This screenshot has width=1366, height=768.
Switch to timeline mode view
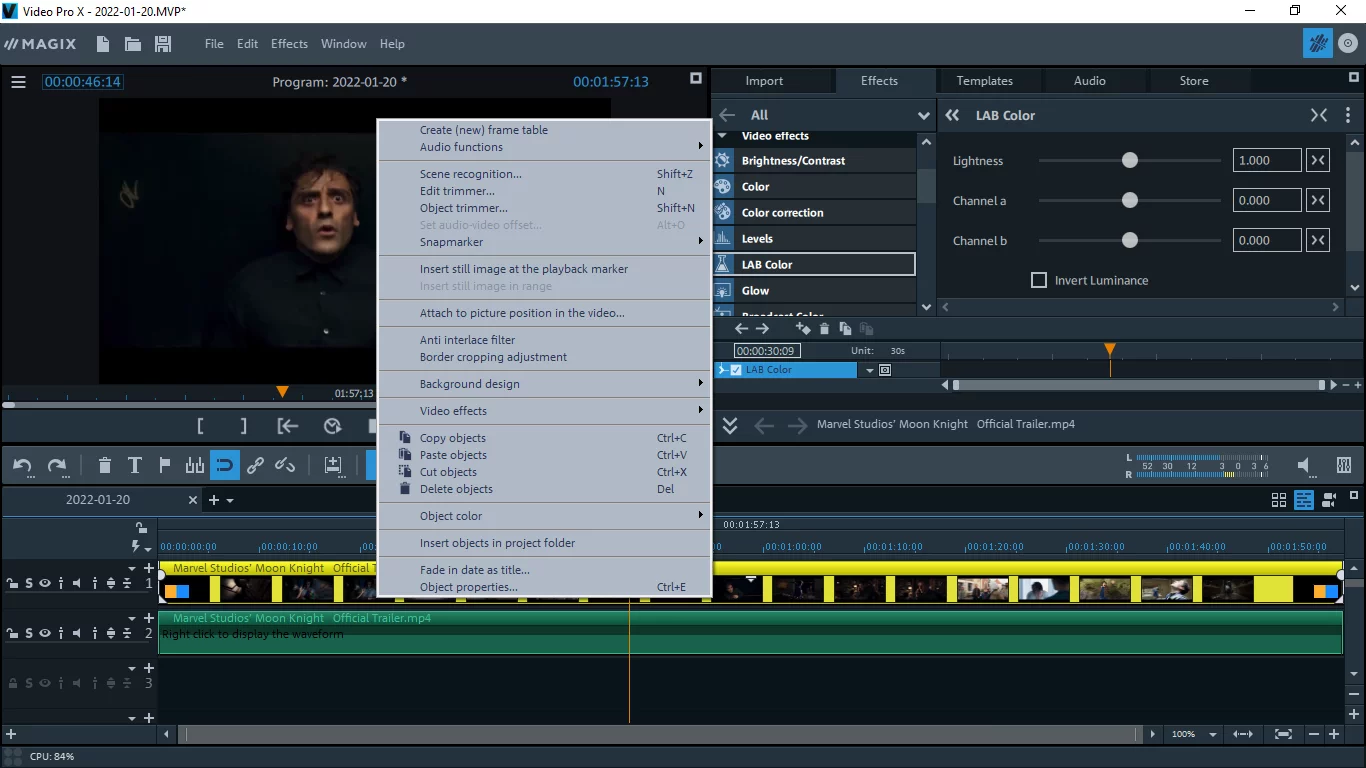[x=1304, y=500]
